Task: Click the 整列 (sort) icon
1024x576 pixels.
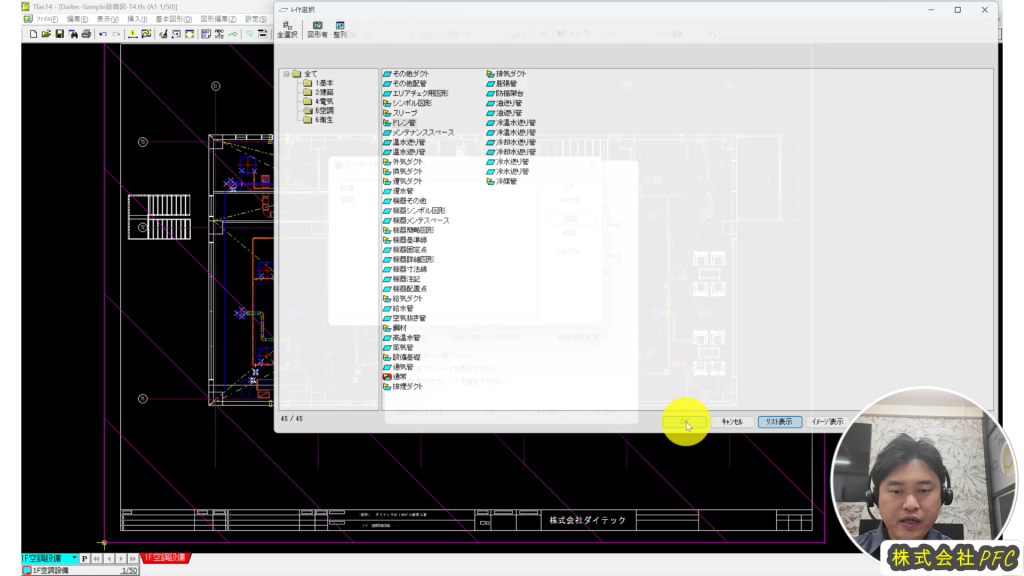Action: click(340, 28)
